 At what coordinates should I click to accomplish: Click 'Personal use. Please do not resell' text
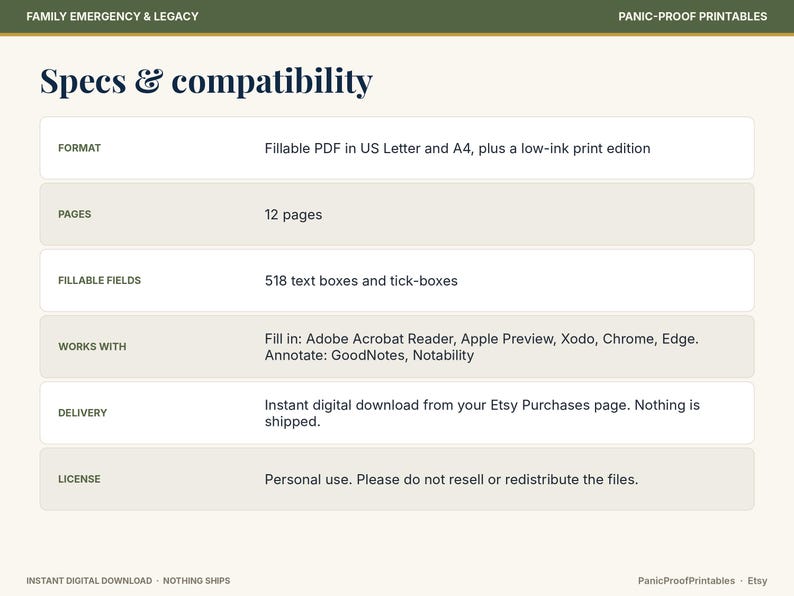coord(374,480)
